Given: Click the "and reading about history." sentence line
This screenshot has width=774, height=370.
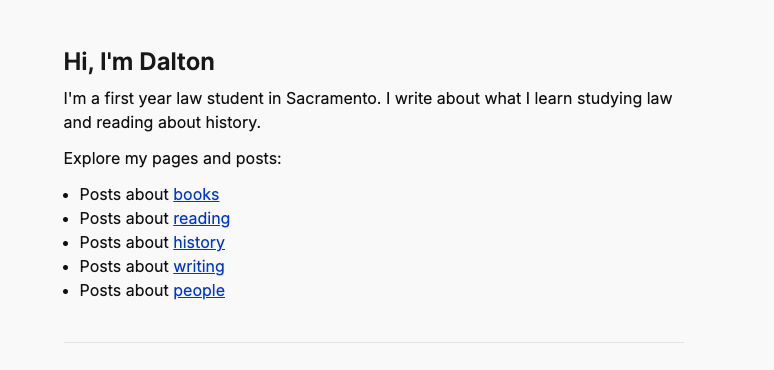Looking at the screenshot, I should (x=162, y=123).
